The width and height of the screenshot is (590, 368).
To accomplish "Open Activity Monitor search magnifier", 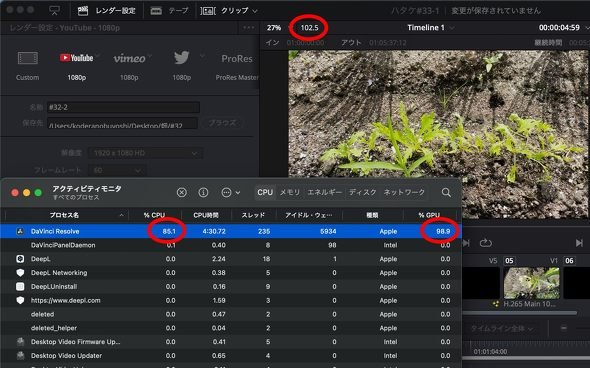I will [446, 193].
